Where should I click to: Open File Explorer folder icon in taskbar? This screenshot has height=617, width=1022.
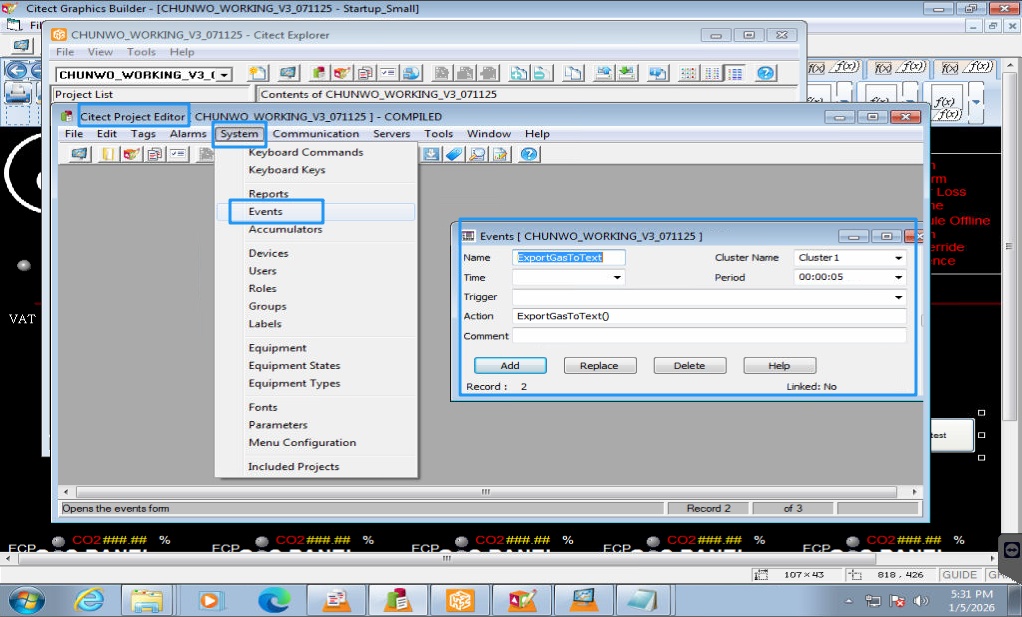tap(148, 600)
